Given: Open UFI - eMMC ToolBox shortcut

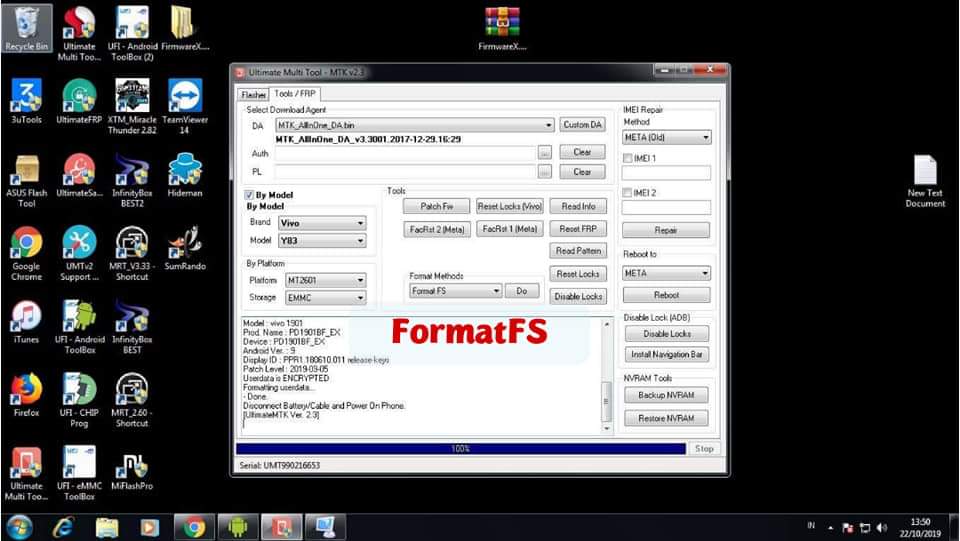Looking at the screenshot, I should click(79, 473).
